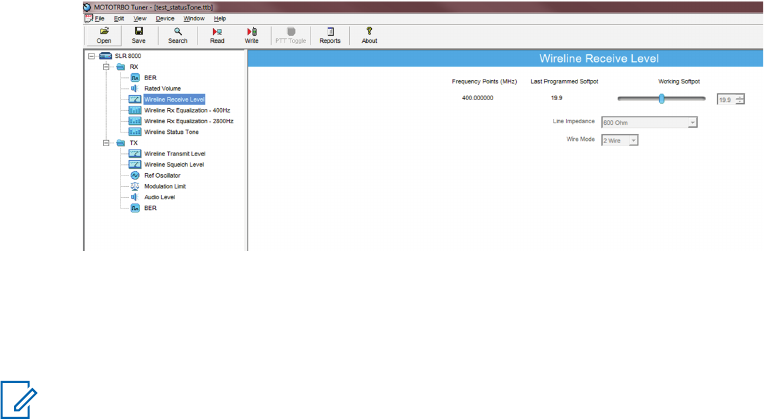This screenshot has width=764, height=419.
Task: Click the RX folder icon
Action: tap(121, 67)
